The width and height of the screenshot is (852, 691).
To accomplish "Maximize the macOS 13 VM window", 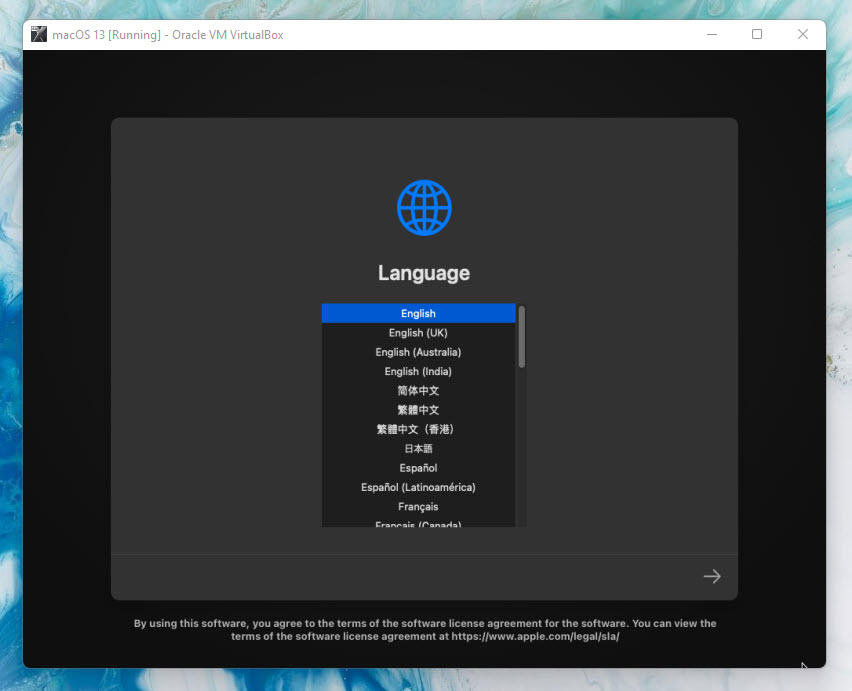I will (757, 34).
